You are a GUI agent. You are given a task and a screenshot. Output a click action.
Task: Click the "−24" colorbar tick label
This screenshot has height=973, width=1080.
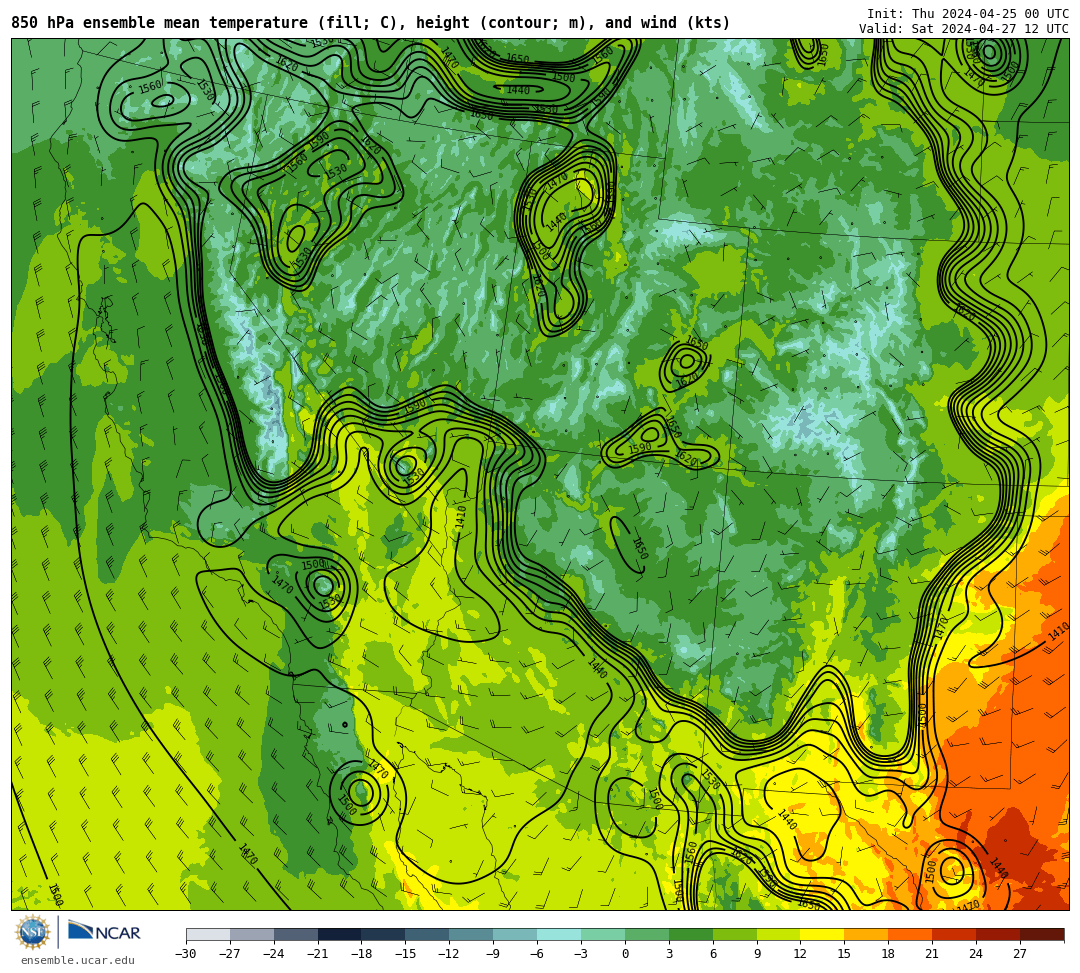click(x=274, y=954)
